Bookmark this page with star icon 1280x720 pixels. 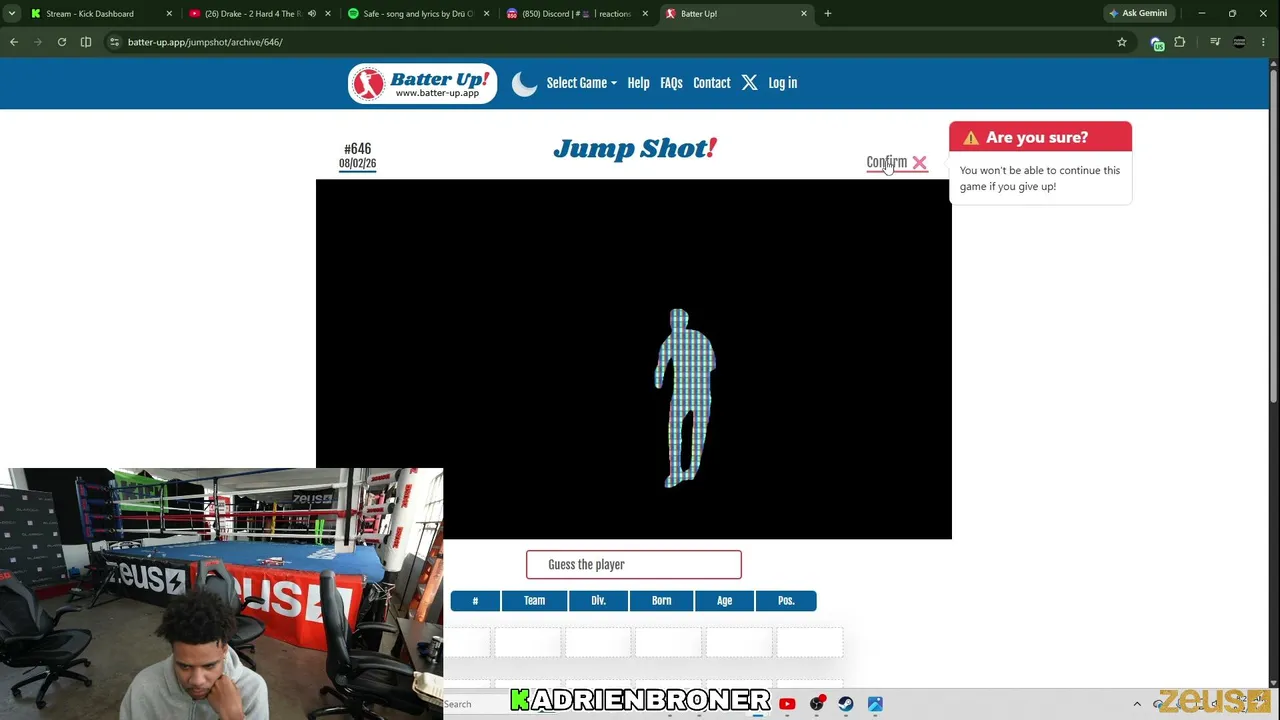click(1122, 42)
